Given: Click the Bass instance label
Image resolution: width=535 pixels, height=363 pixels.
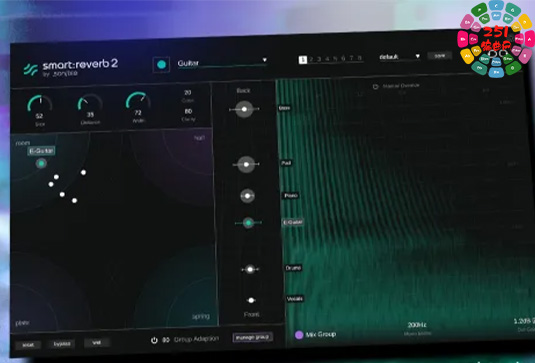Looking at the screenshot, I should pyautogui.click(x=284, y=108).
